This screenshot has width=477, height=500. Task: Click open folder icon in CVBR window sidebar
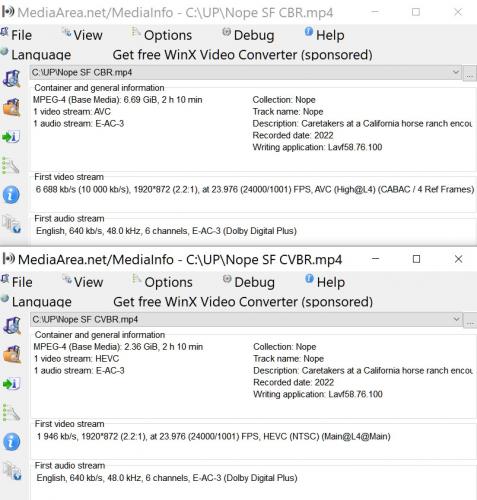pos(12,354)
